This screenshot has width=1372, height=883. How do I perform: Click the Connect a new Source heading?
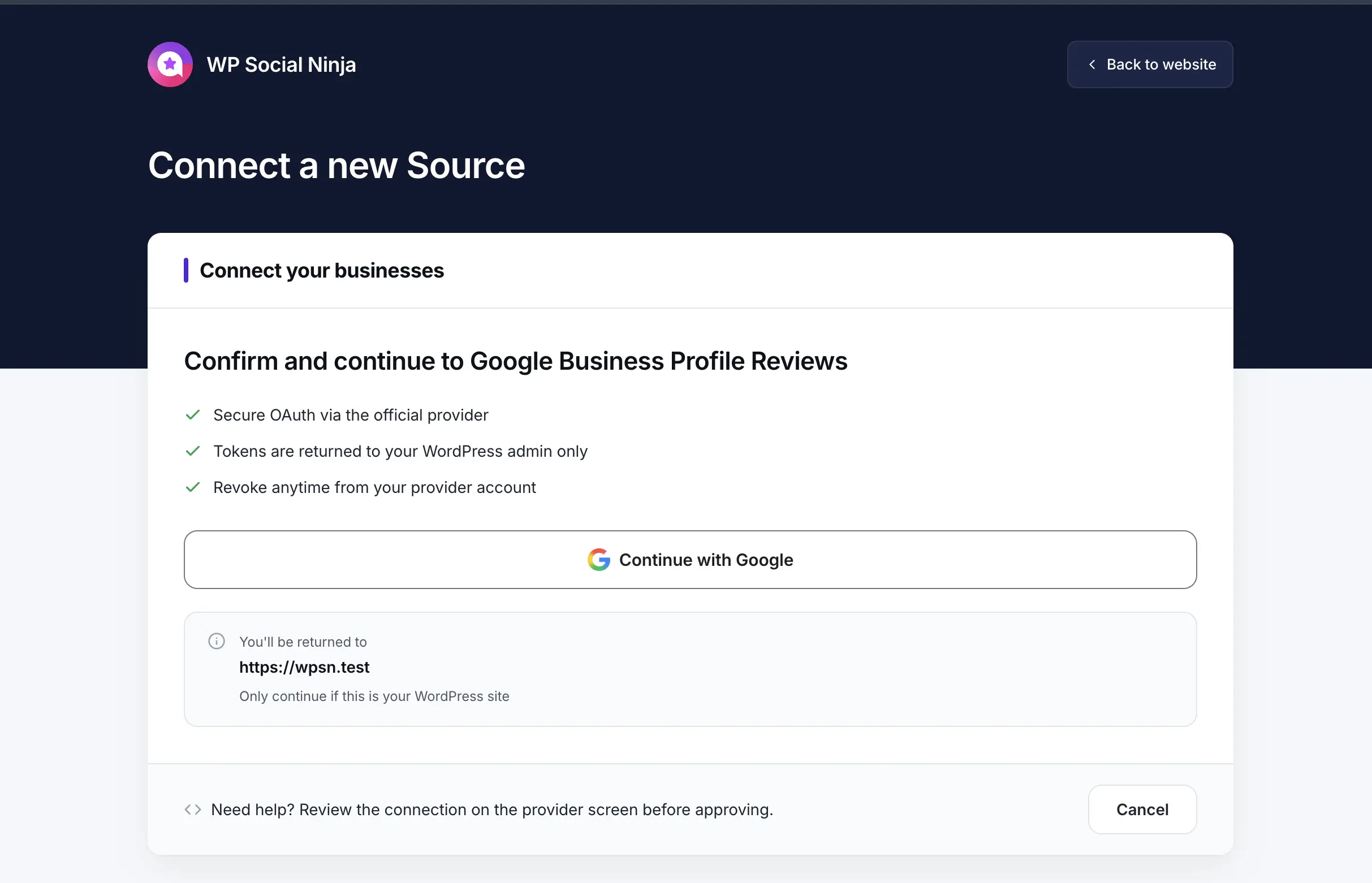point(336,165)
